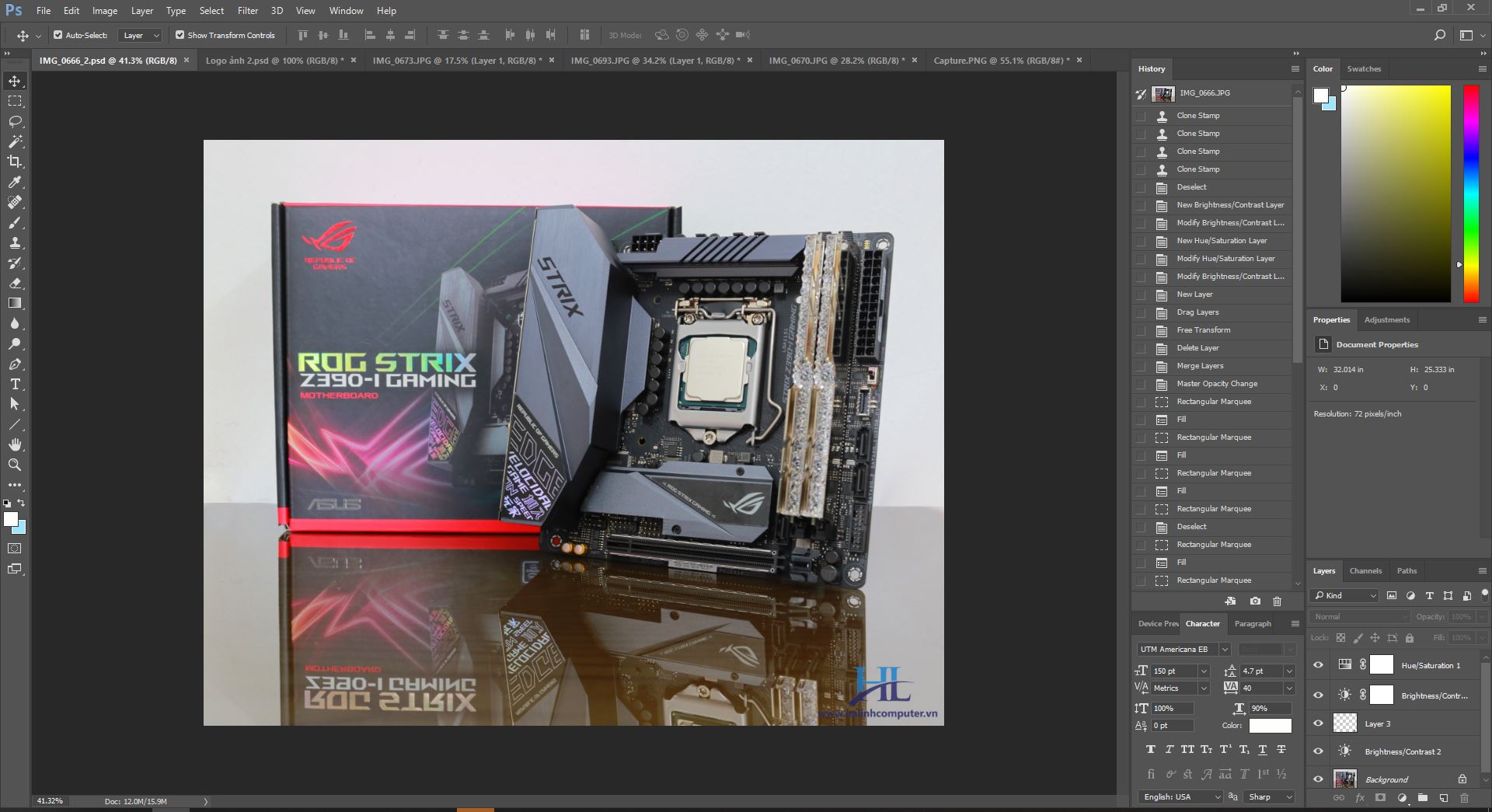Select the Clone Stamp tool

(x=15, y=243)
